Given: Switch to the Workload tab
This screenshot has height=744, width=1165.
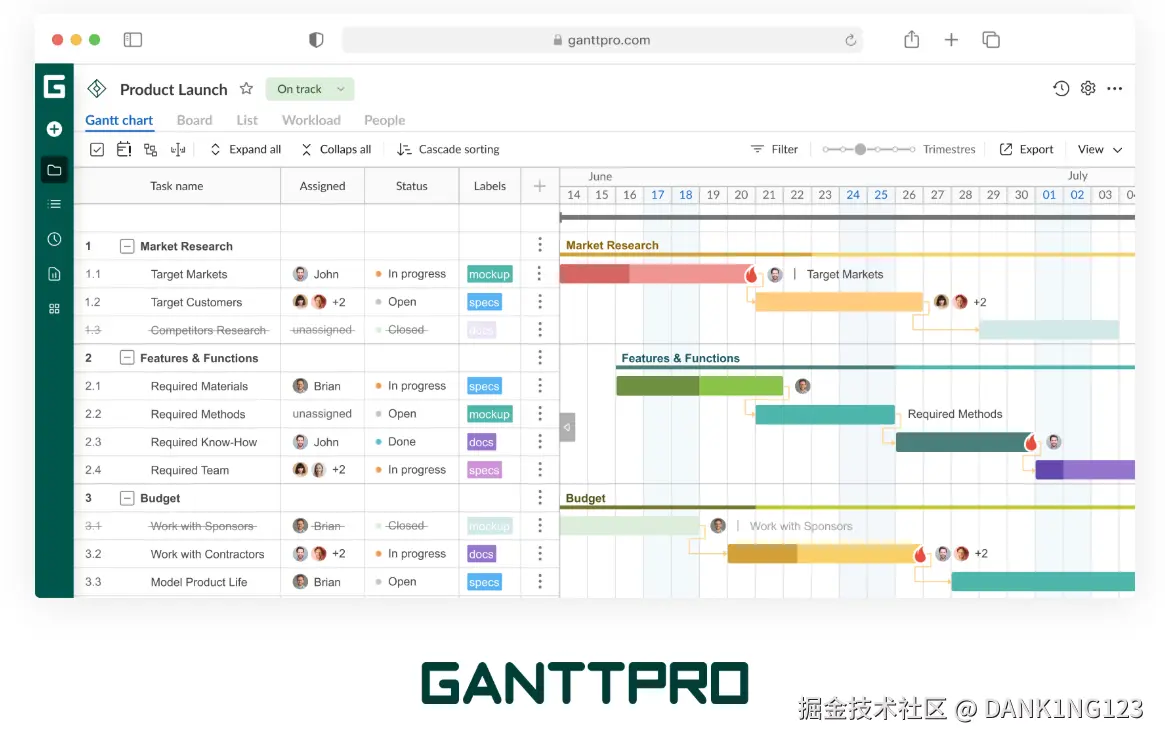Looking at the screenshot, I should coord(311,120).
